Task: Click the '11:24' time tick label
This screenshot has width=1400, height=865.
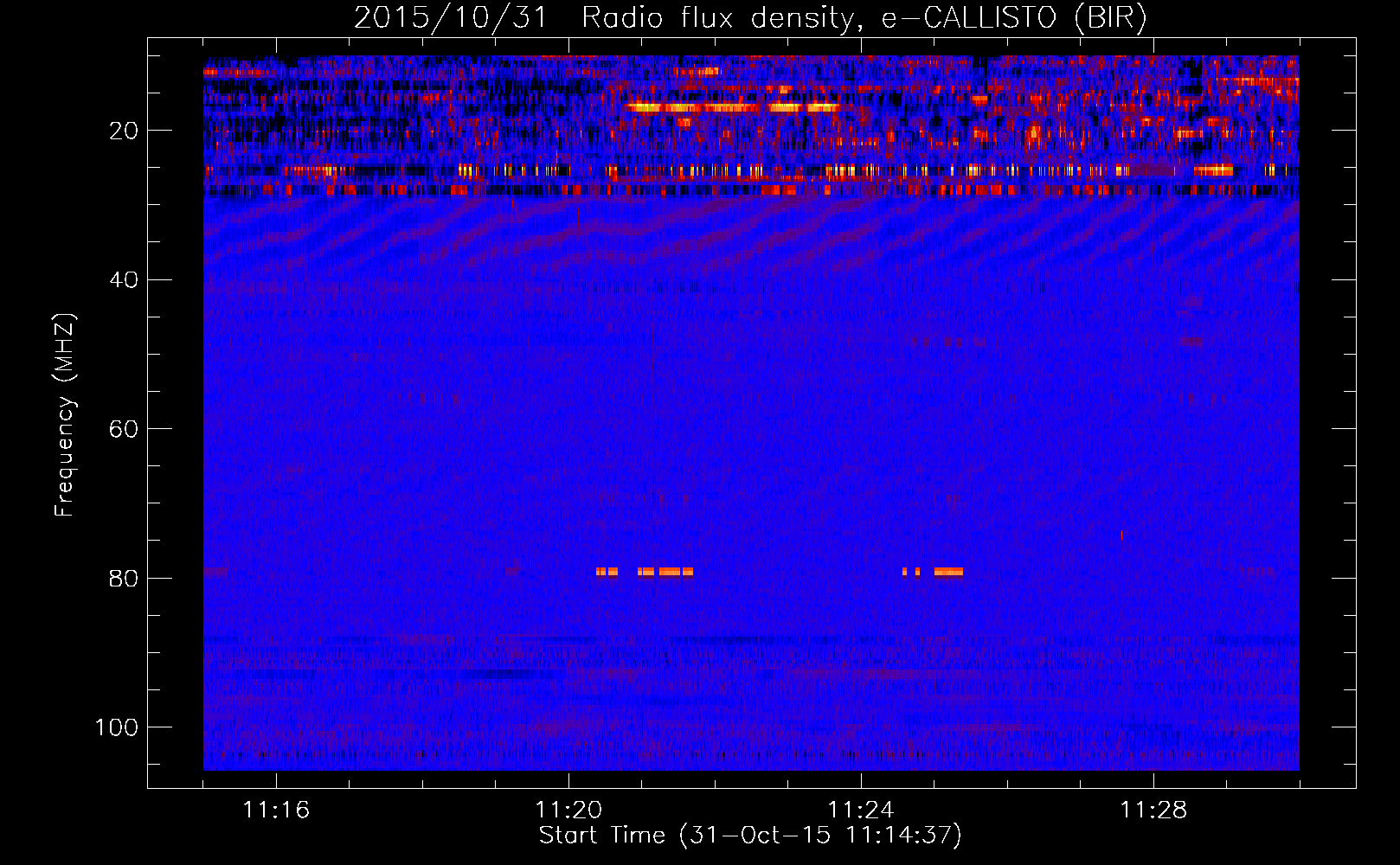Action: [861, 811]
